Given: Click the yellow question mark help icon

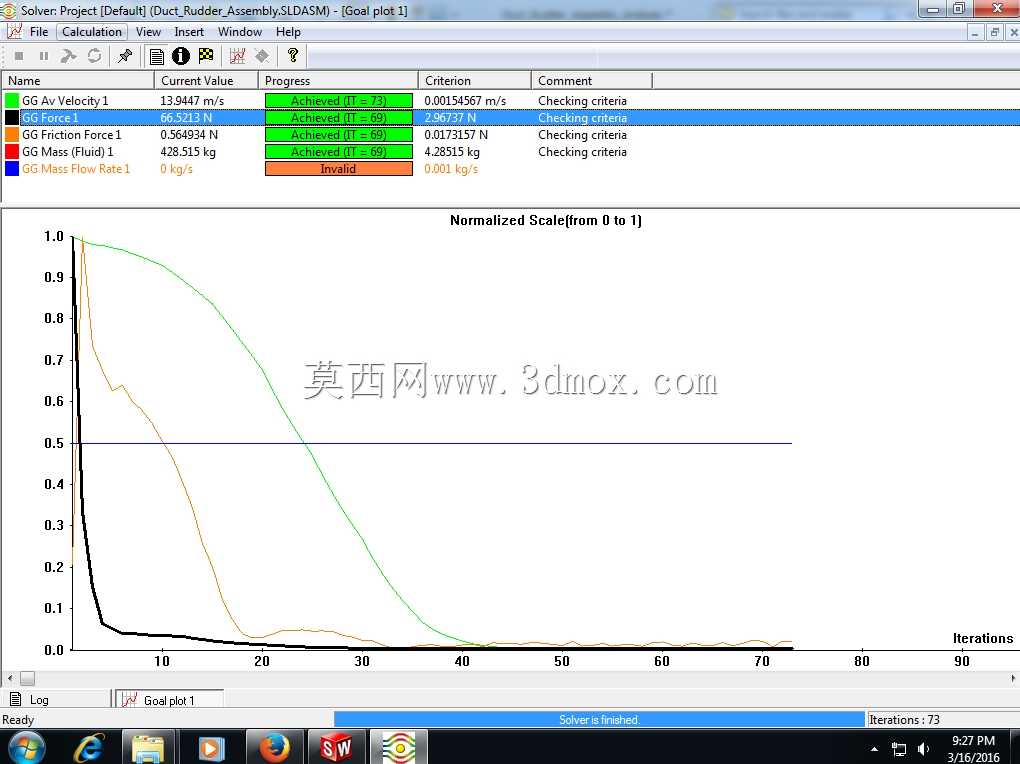Looking at the screenshot, I should pyautogui.click(x=293, y=55).
